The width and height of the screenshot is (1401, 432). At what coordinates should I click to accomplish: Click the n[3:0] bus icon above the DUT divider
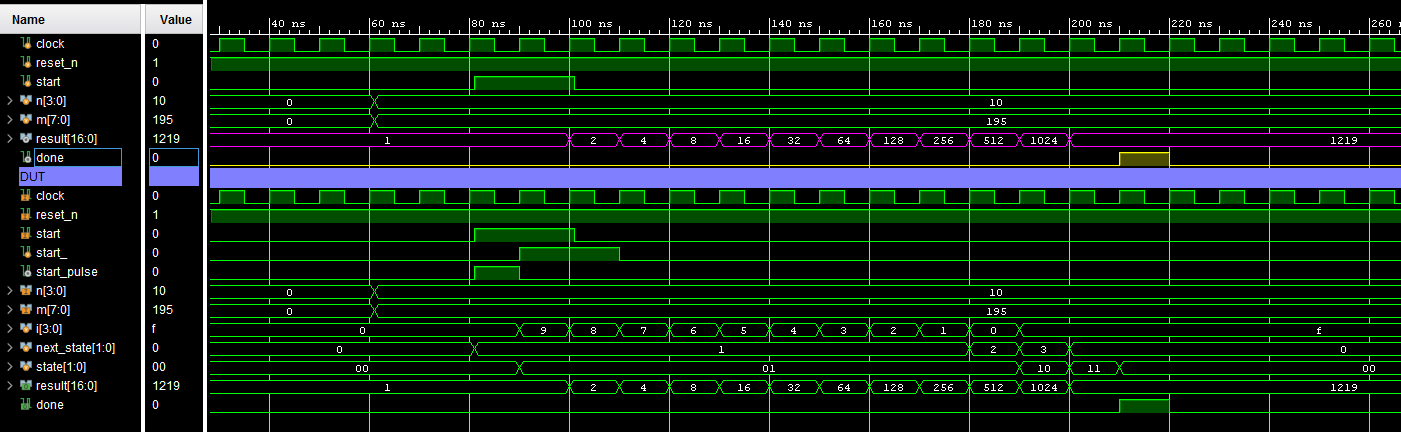26,101
